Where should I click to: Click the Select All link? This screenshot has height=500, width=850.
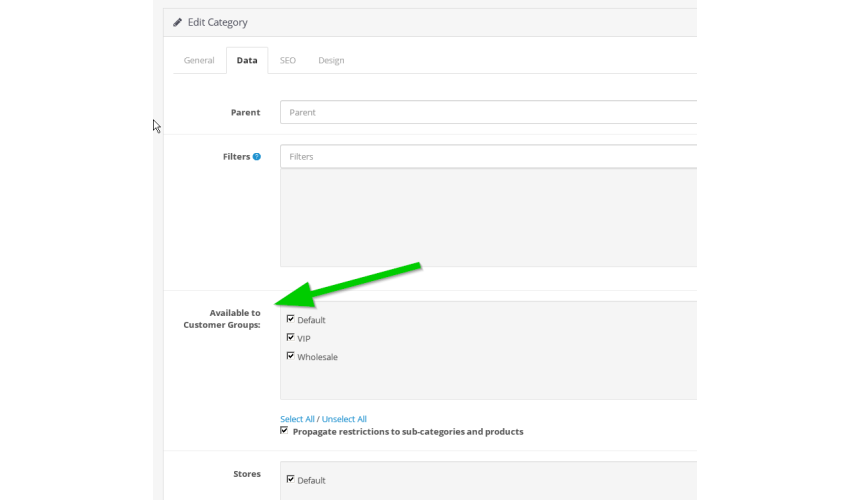pyautogui.click(x=297, y=419)
